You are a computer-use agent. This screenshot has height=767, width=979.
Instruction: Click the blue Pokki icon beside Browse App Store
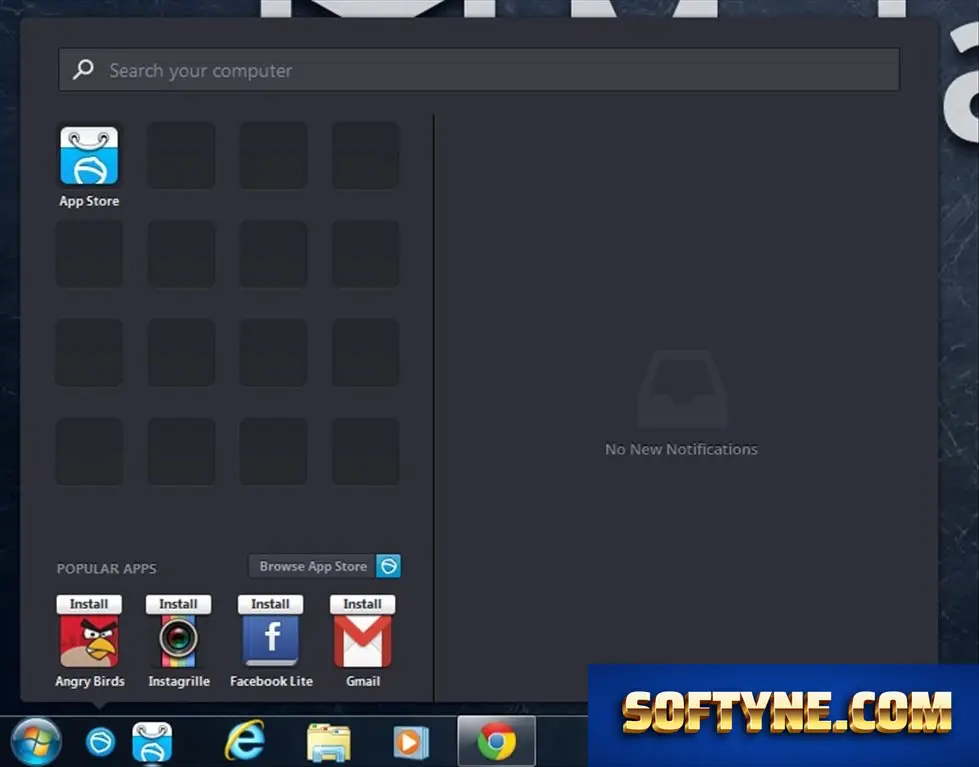(x=388, y=567)
